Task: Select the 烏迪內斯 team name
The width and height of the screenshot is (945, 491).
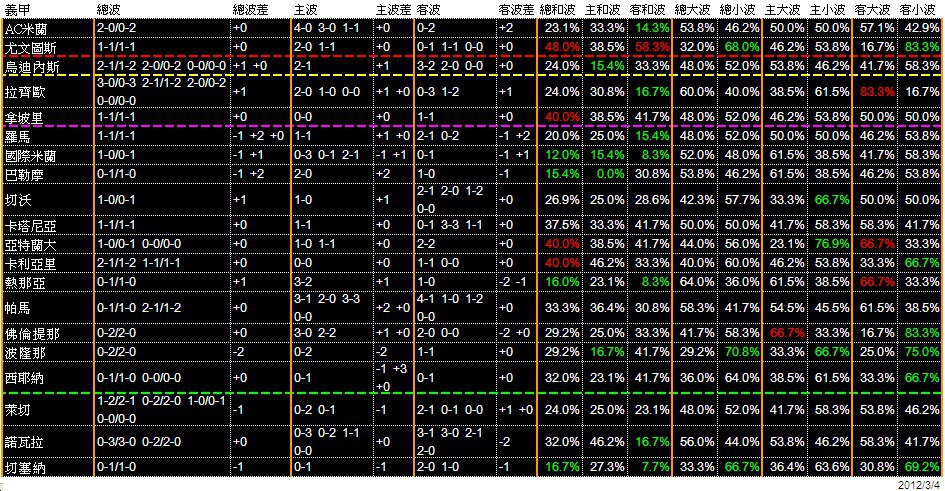Action: point(31,66)
